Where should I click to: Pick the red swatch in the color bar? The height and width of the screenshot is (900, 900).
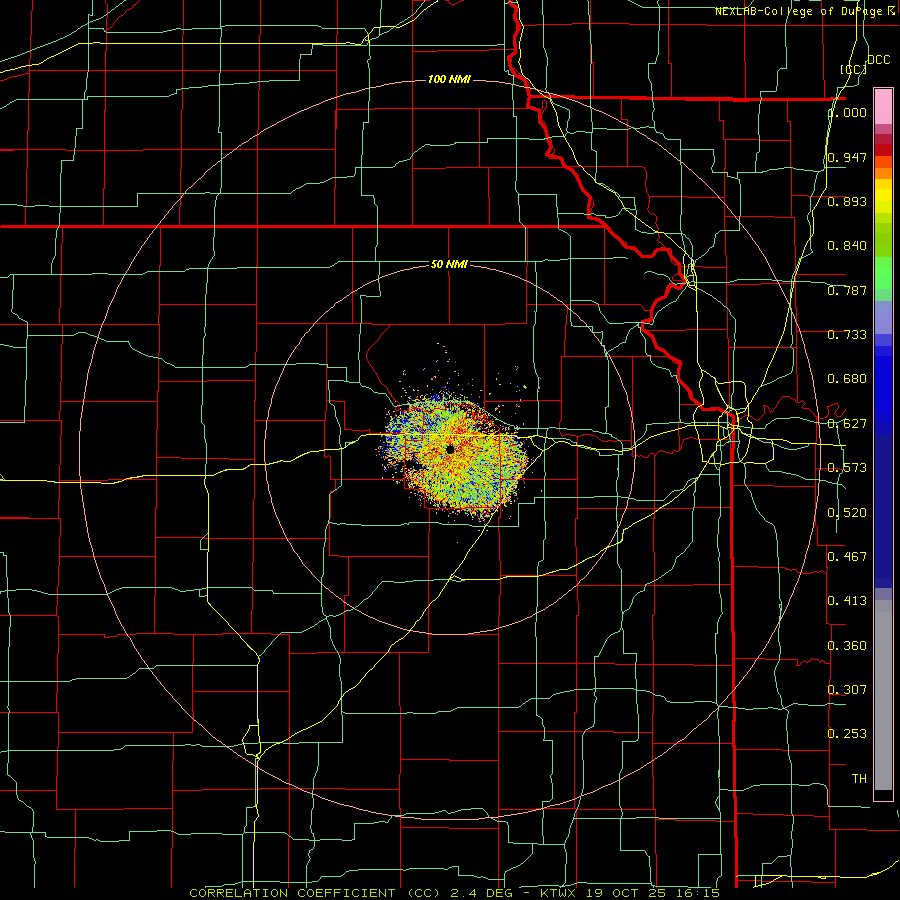point(883,150)
